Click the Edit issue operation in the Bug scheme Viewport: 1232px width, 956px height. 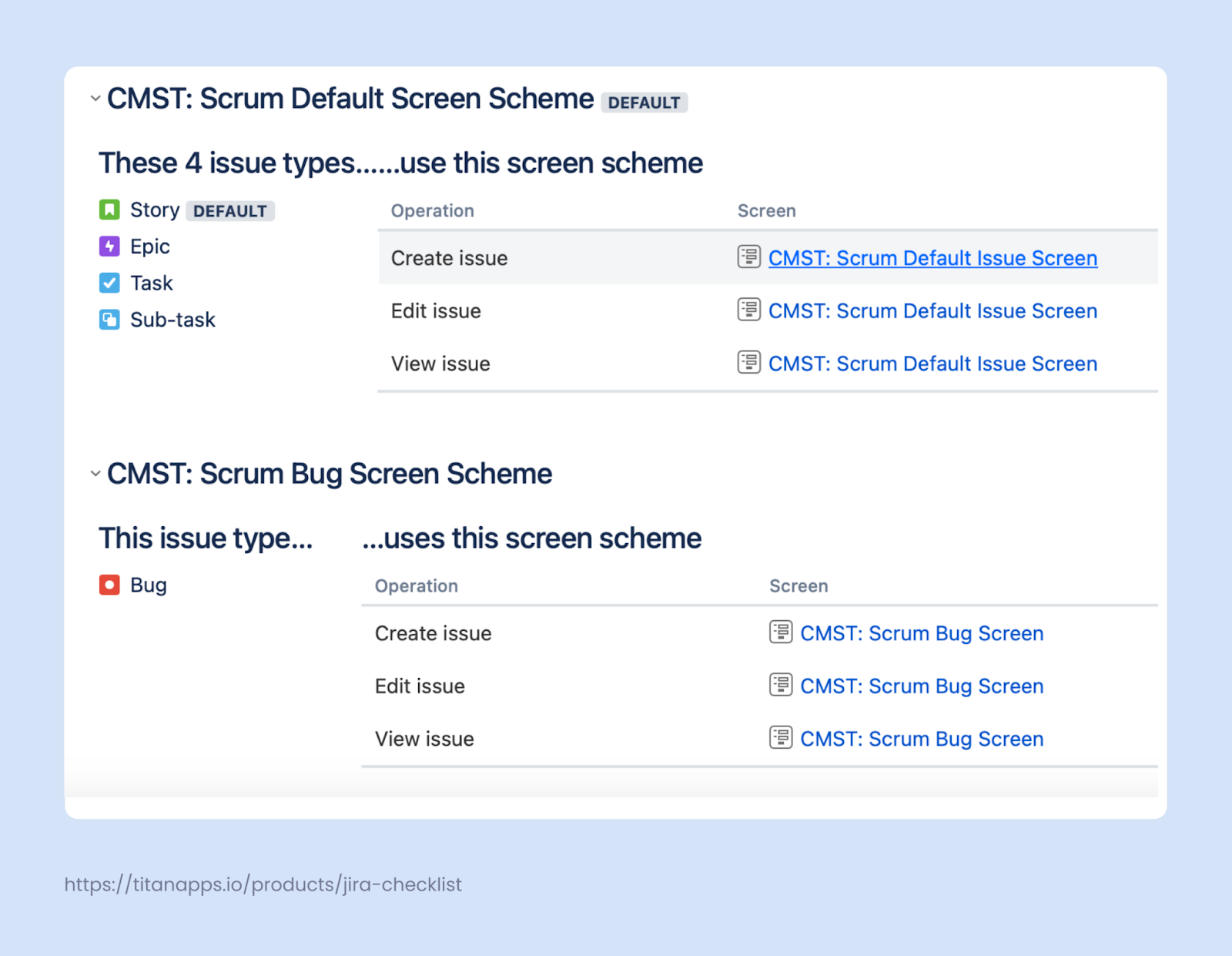[x=420, y=686]
